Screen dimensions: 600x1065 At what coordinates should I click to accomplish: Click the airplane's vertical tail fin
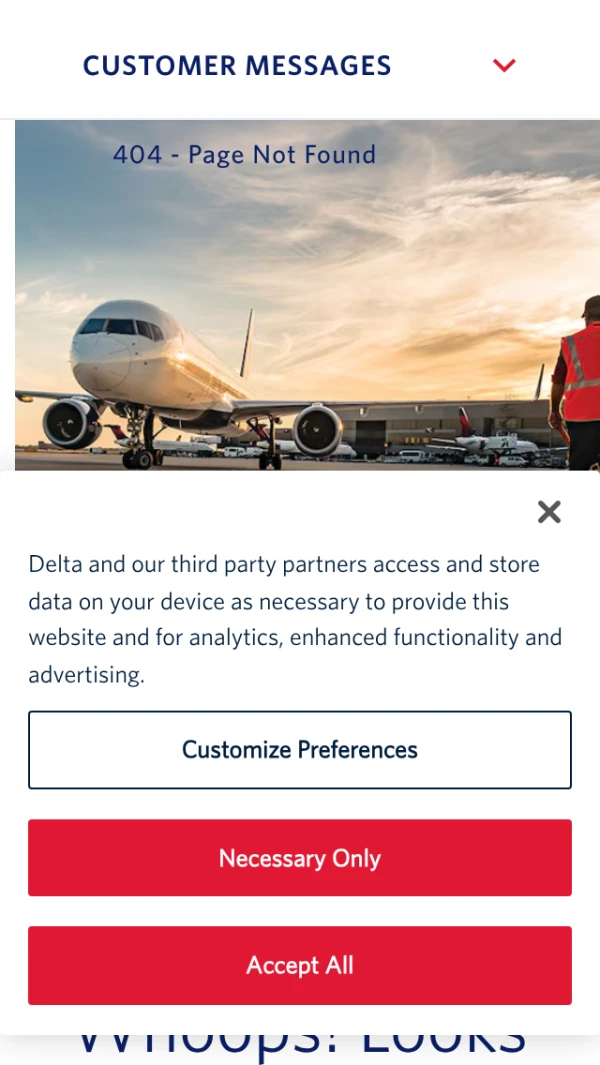[247, 343]
